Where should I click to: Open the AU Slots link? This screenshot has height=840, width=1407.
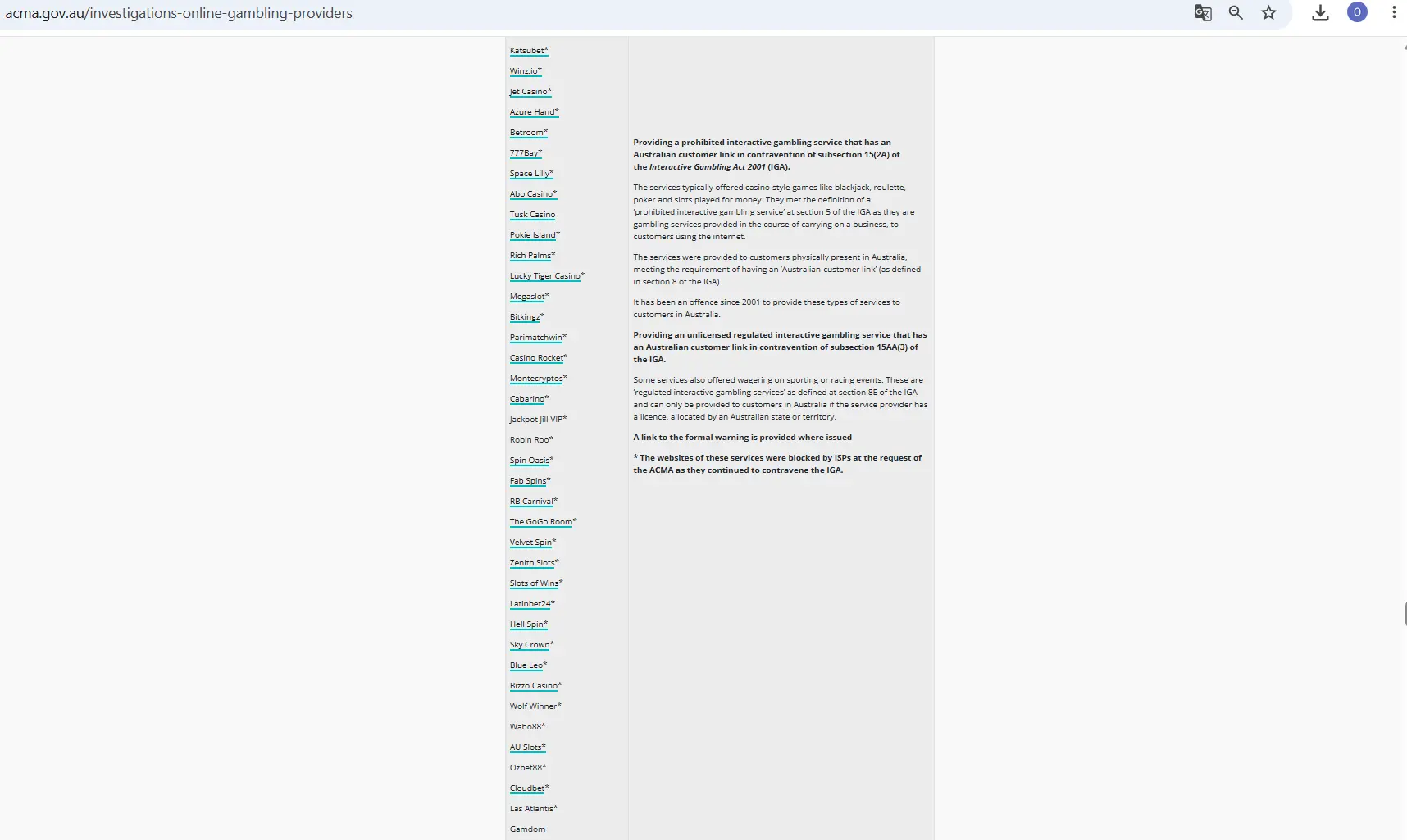(x=527, y=747)
